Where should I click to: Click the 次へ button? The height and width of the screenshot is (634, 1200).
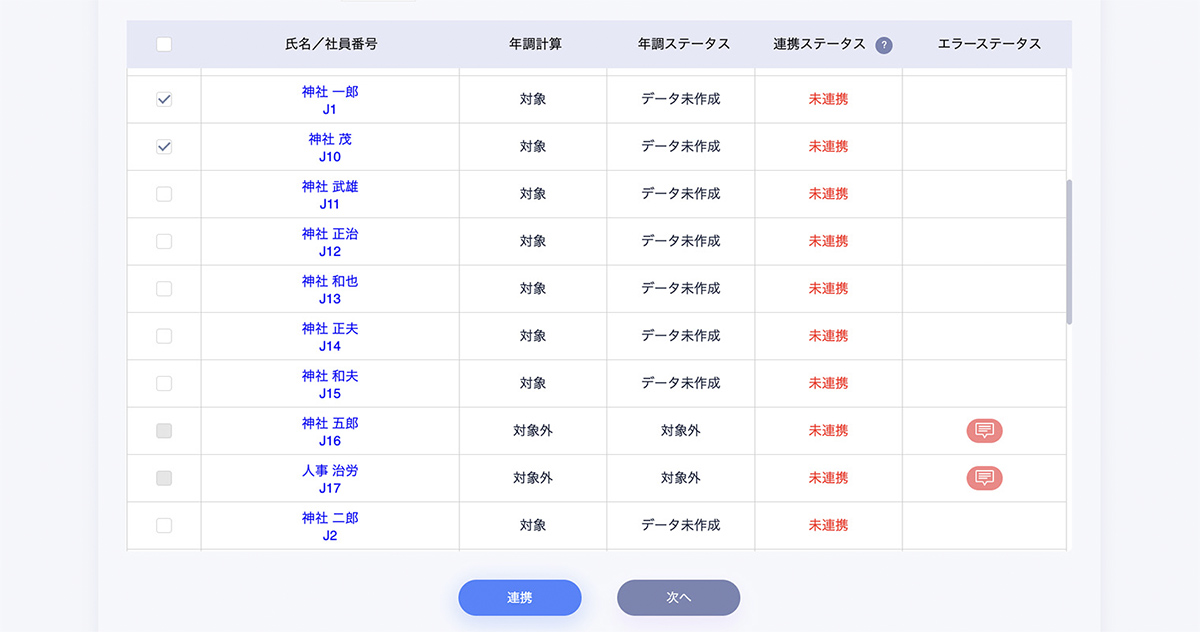click(678, 598)
